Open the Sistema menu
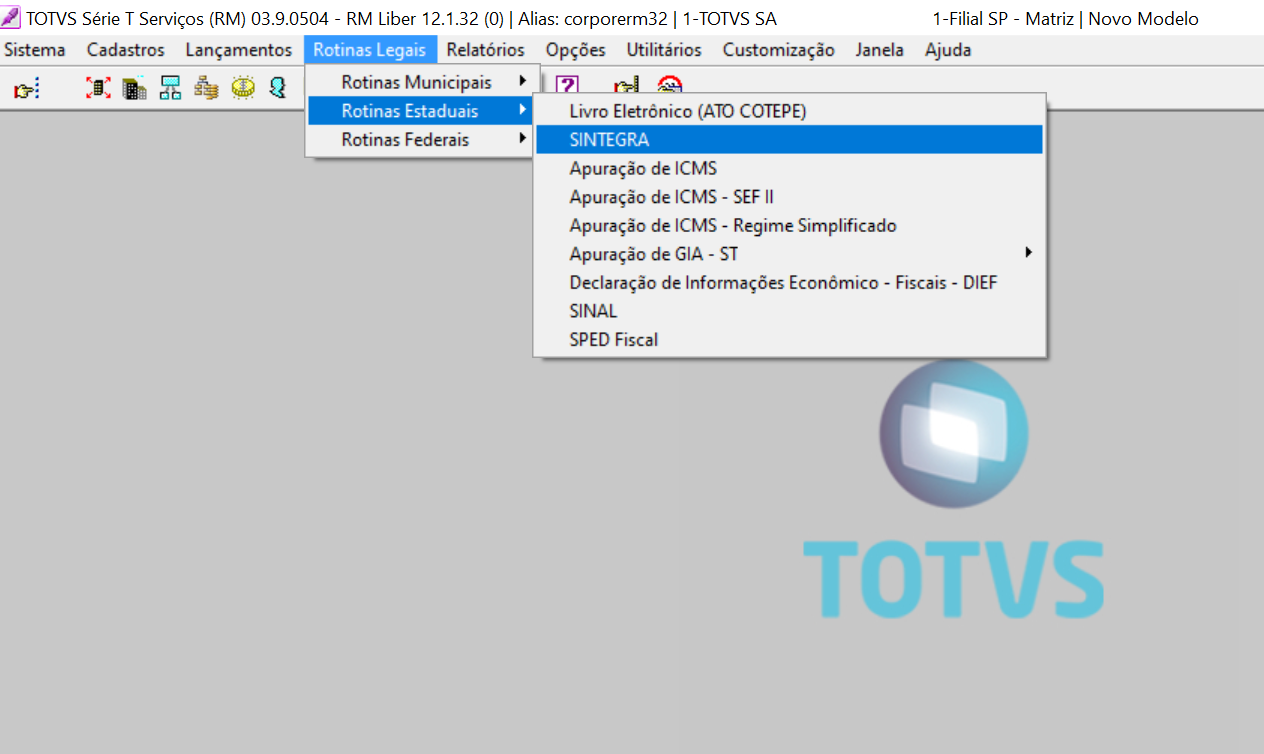 (x=35, y=50)
